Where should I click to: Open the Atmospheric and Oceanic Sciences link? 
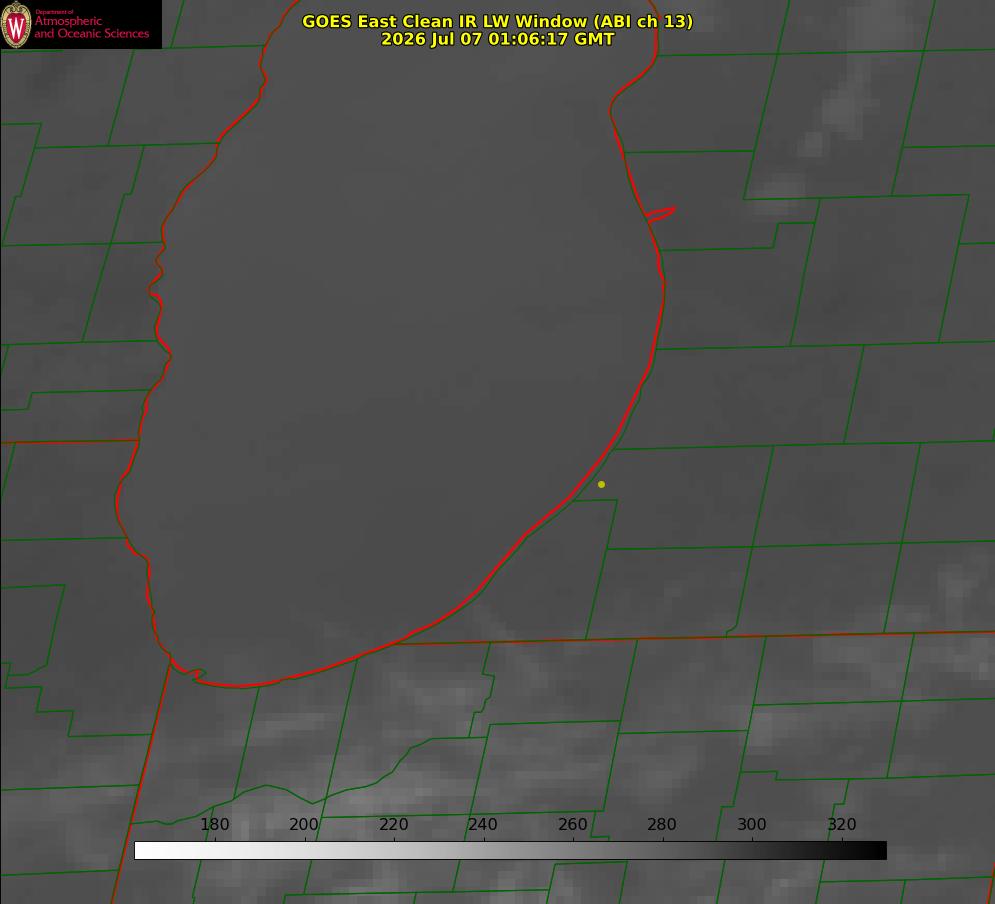(x=91, y=27)
